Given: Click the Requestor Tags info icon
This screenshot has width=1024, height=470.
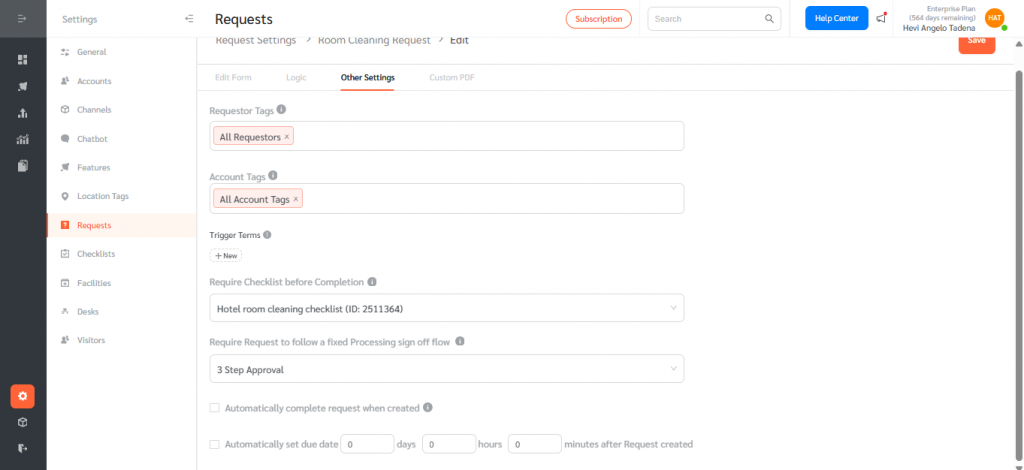Looking at the screenshot, I should [281, 110].
